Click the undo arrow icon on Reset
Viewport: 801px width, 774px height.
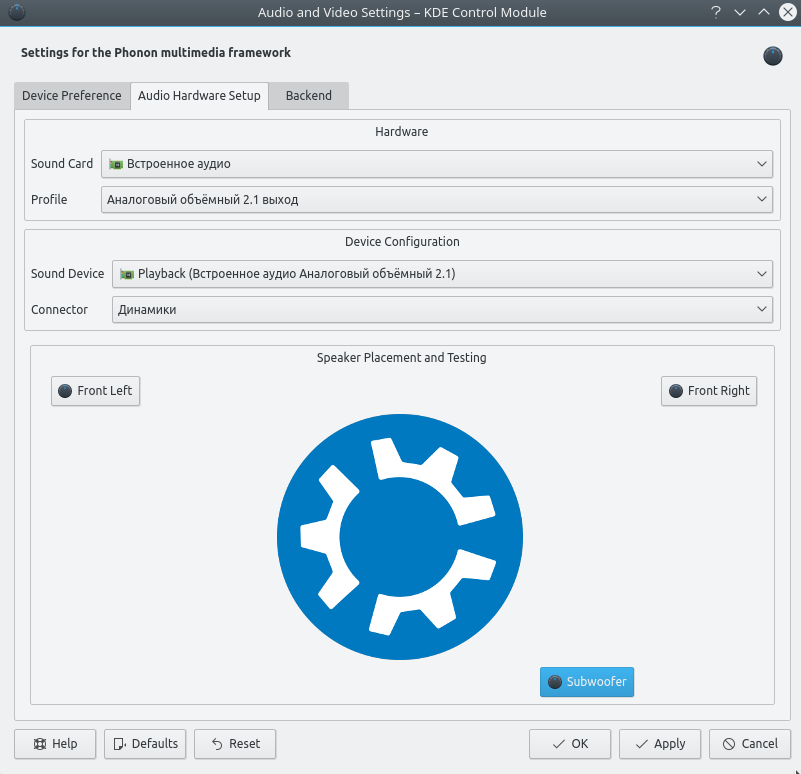(217, 744)
